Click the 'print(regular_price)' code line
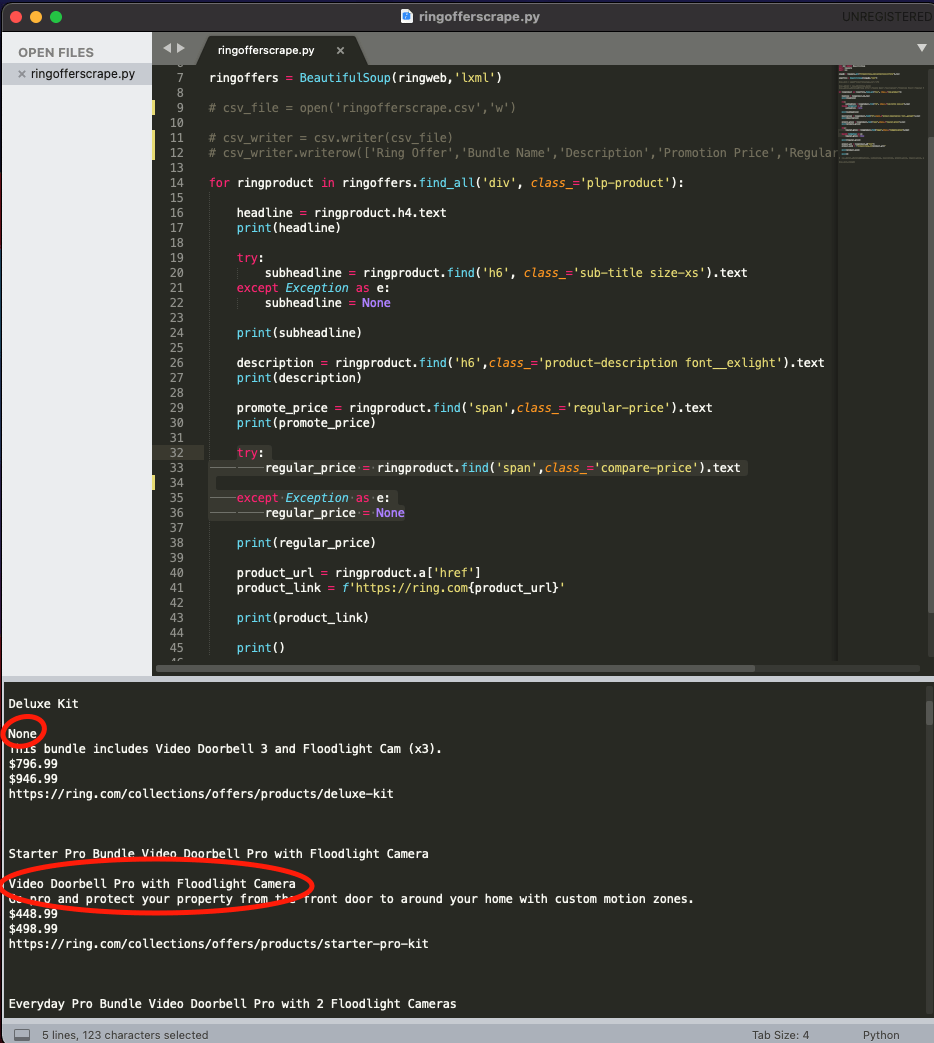The height and width of the screenshot is (1043, 934). 306,543
